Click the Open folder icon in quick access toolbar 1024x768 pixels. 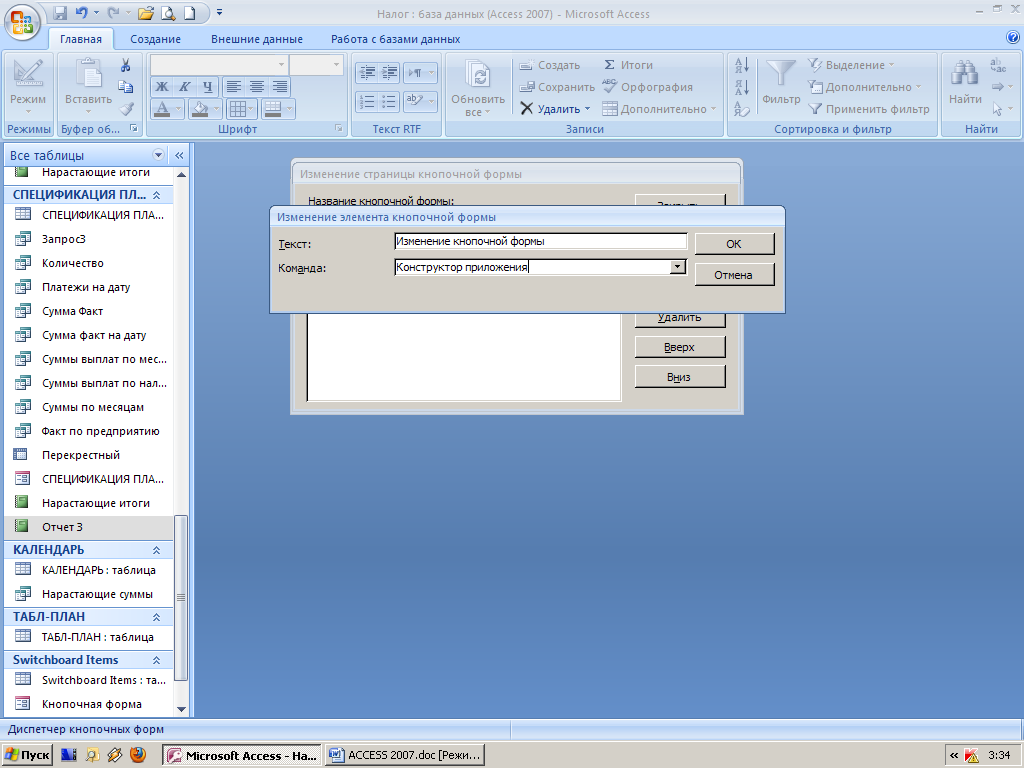(146, 12)
